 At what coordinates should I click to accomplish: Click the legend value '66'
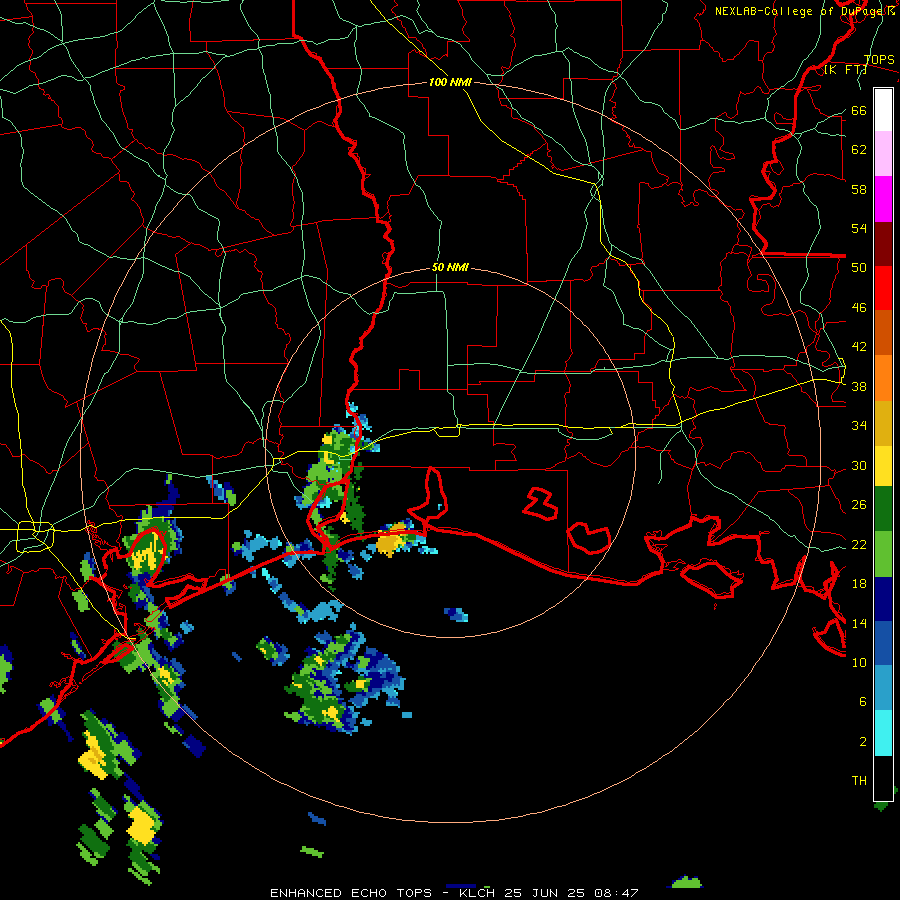click(859, 110)
